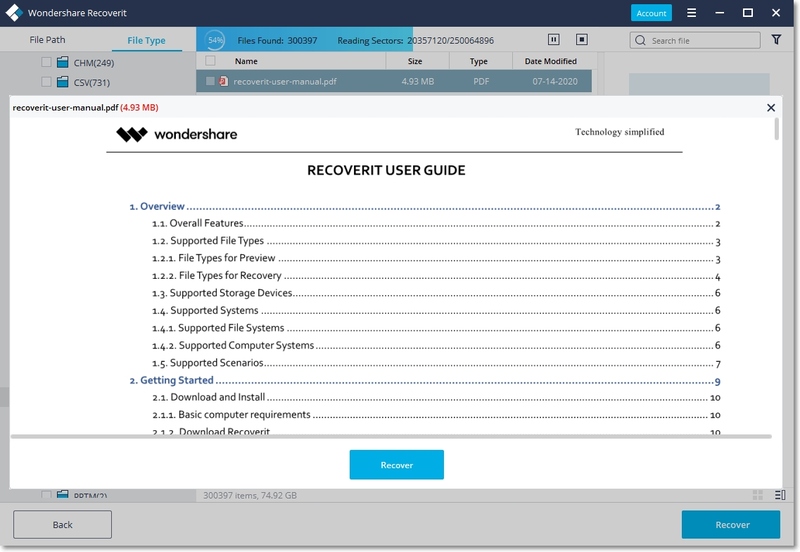Sort by the Date Modified column header
The width and height of the screenshot is (800, 552).
click(552, 61)
